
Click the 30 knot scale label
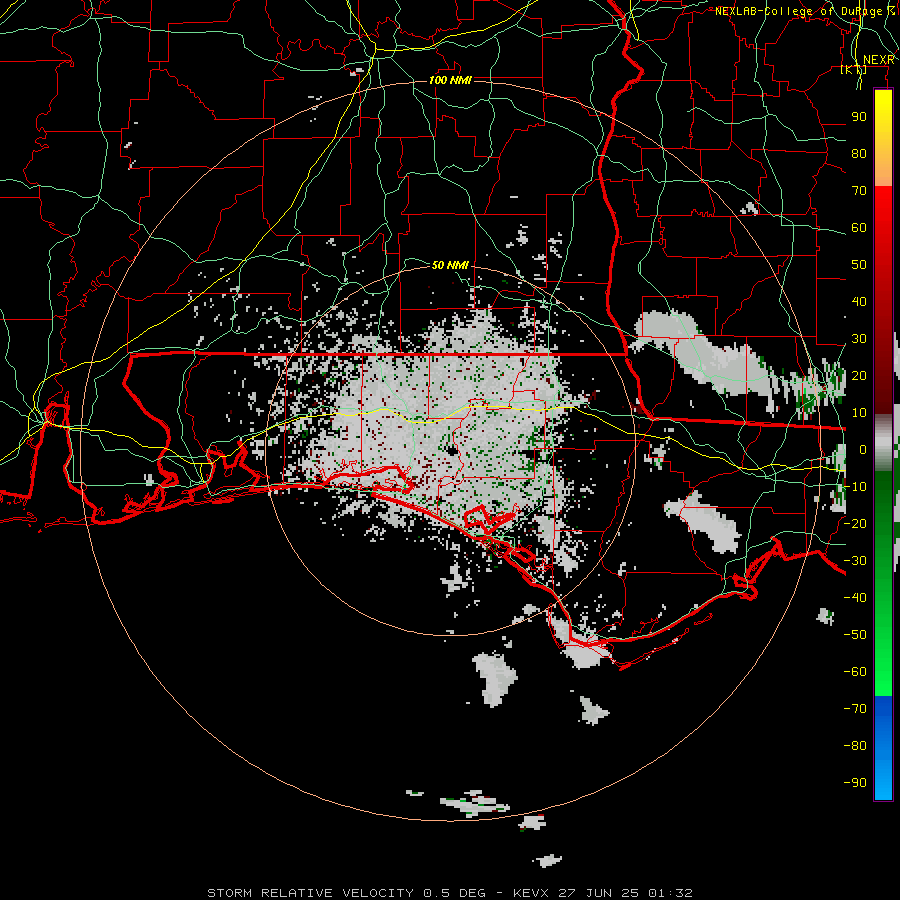click(x=859, y=339)
